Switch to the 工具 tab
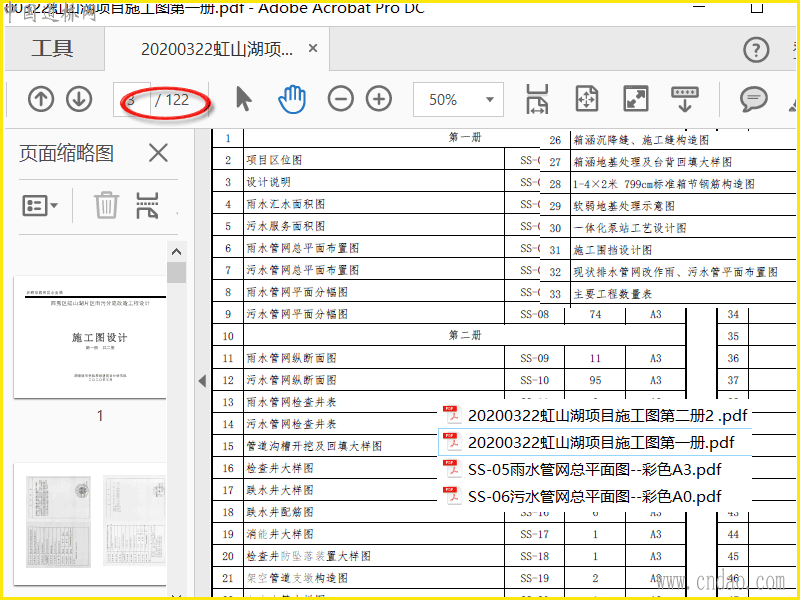Screen dimensions: 800x600 [53, 48]
